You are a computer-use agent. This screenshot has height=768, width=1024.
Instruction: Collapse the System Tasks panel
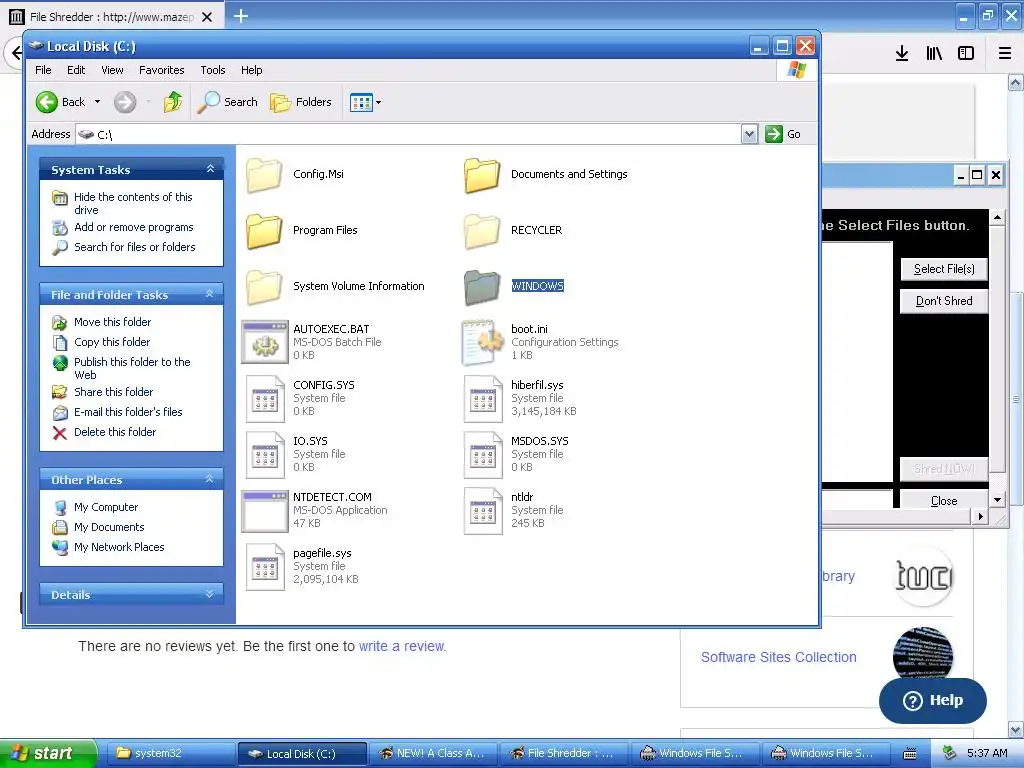click(210, 169)
